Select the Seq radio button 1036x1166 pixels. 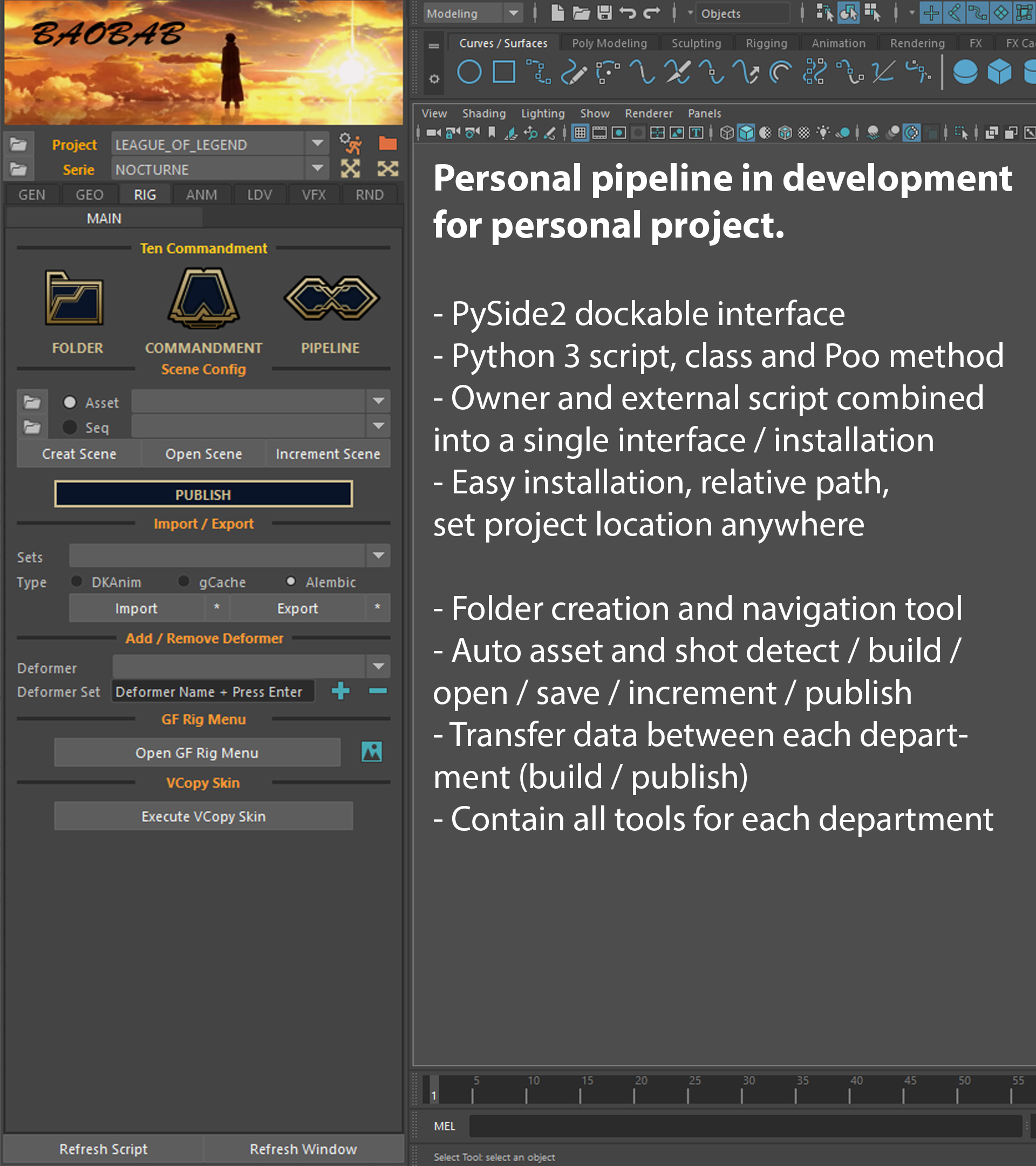click(70, 428)
